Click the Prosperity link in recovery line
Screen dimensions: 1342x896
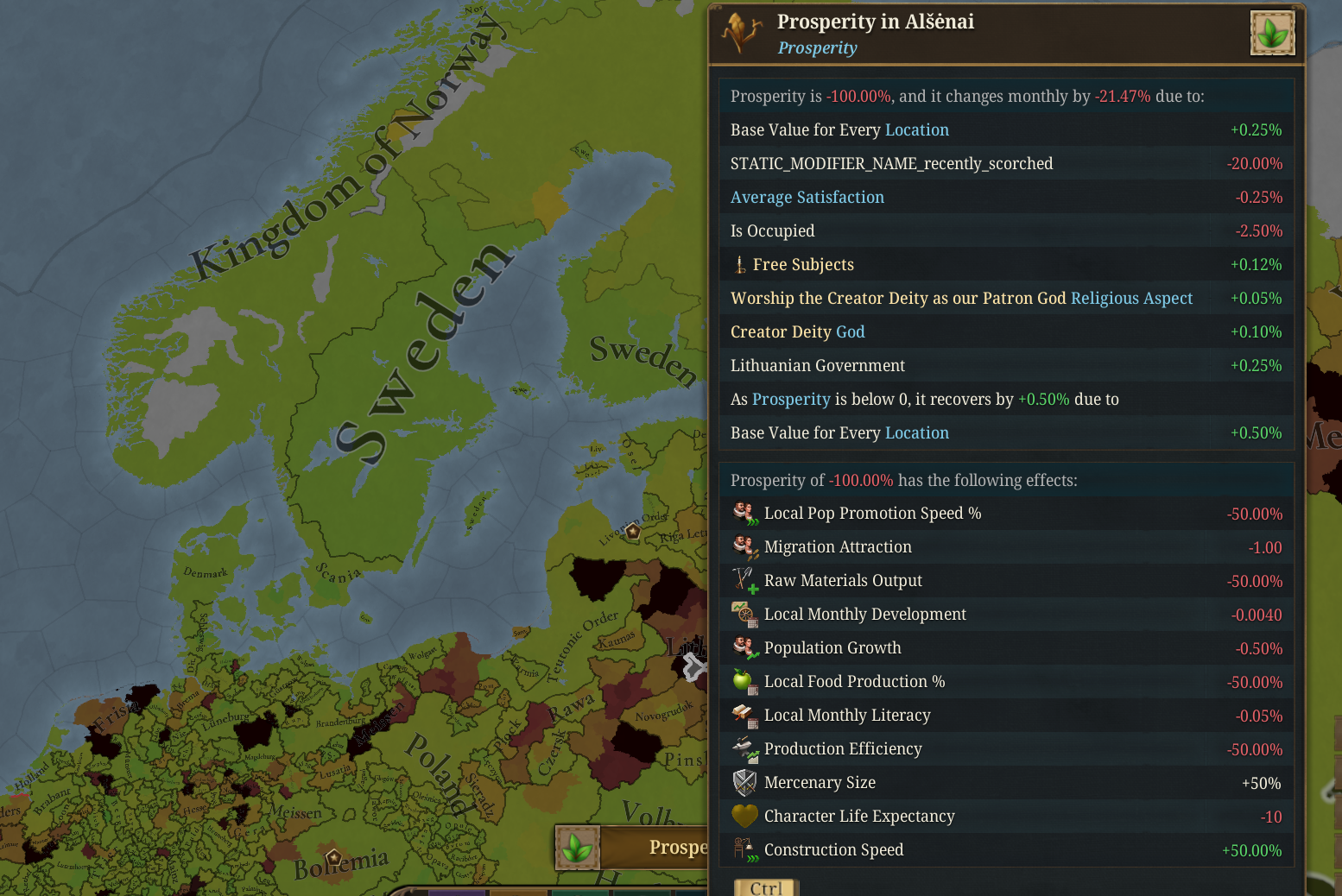point(791,399)
